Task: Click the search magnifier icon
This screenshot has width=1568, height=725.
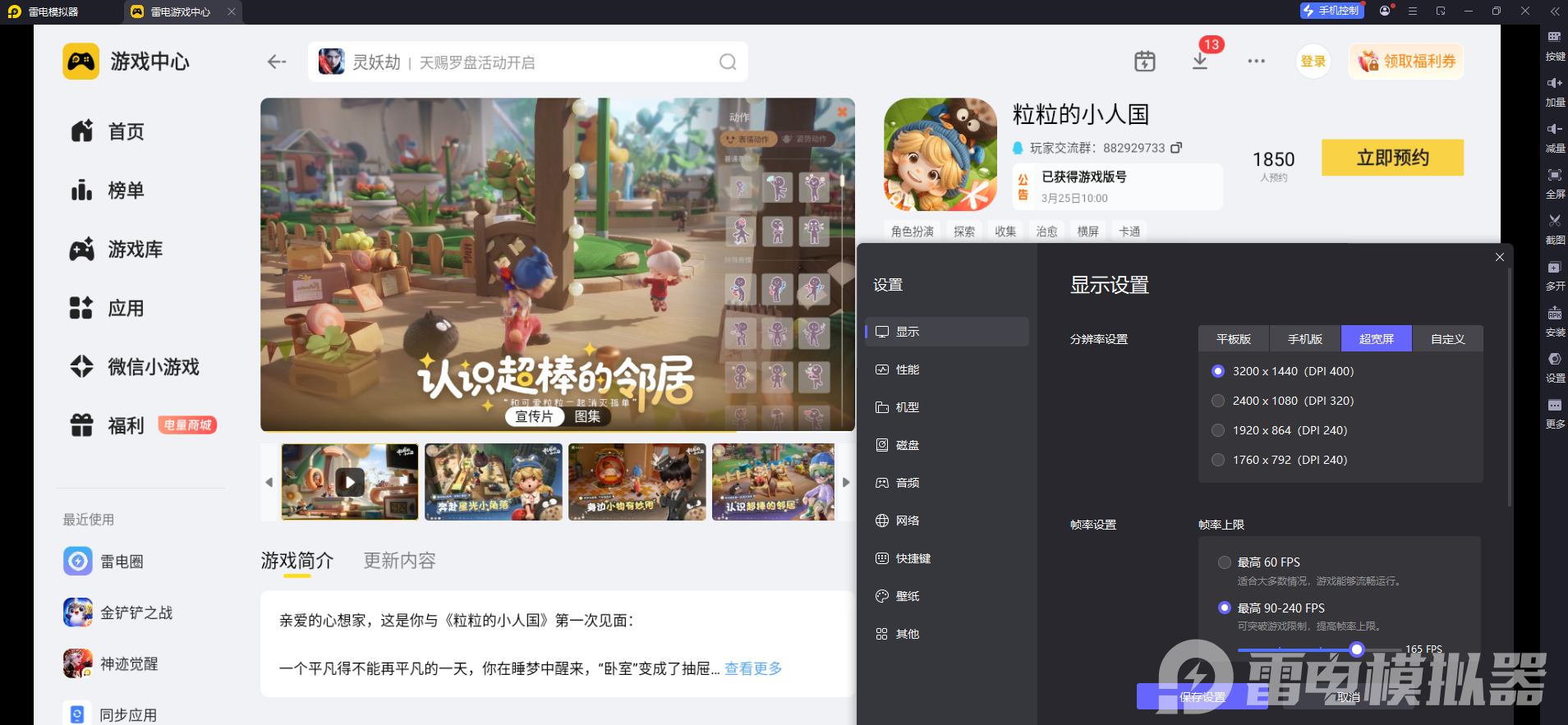Action: point(728,62)
